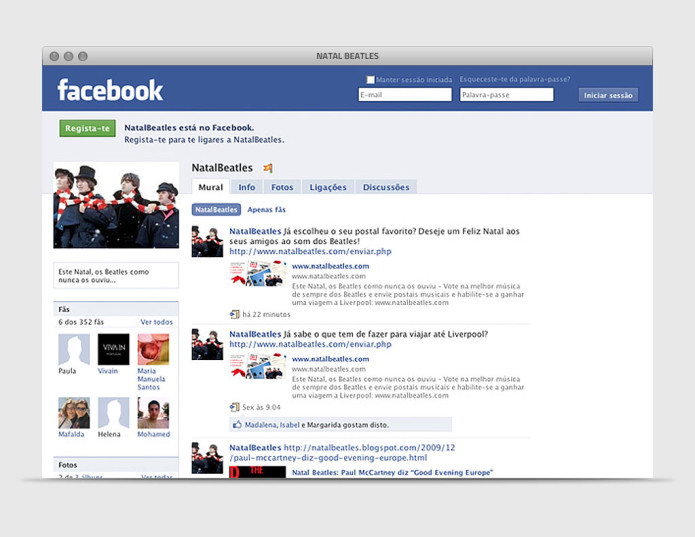This screenshot has width=695, height=537.
Task: Open the Fotos tab
Action: [x=282, y=187]
